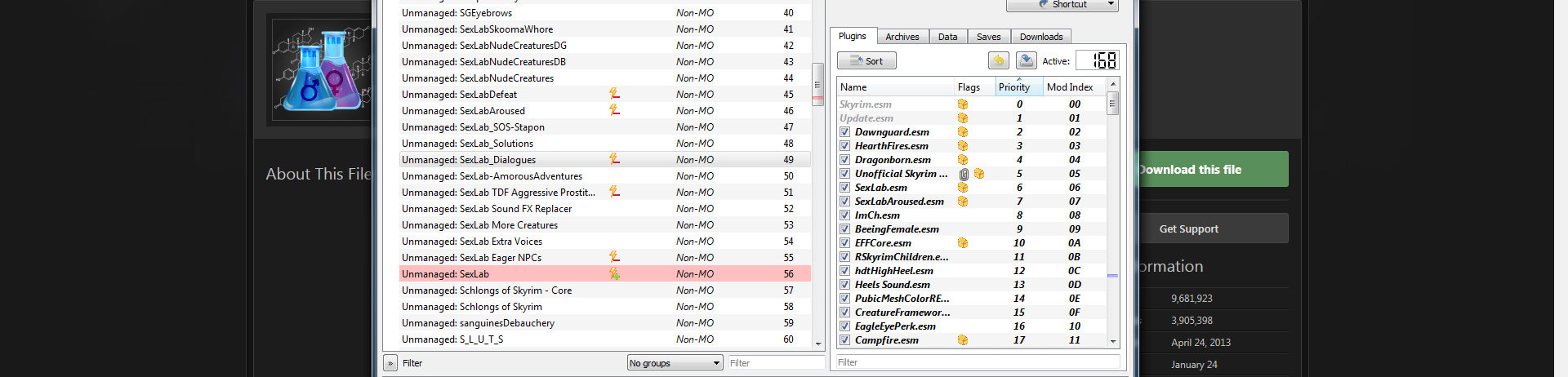Viewport: 1568px width, 377px height.
Task: Click the red arrow icon left of Filter
Action: 390,363
